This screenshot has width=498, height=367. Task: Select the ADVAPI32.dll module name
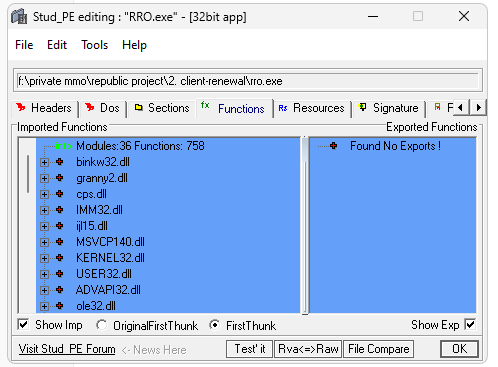(x=108, y=290)
